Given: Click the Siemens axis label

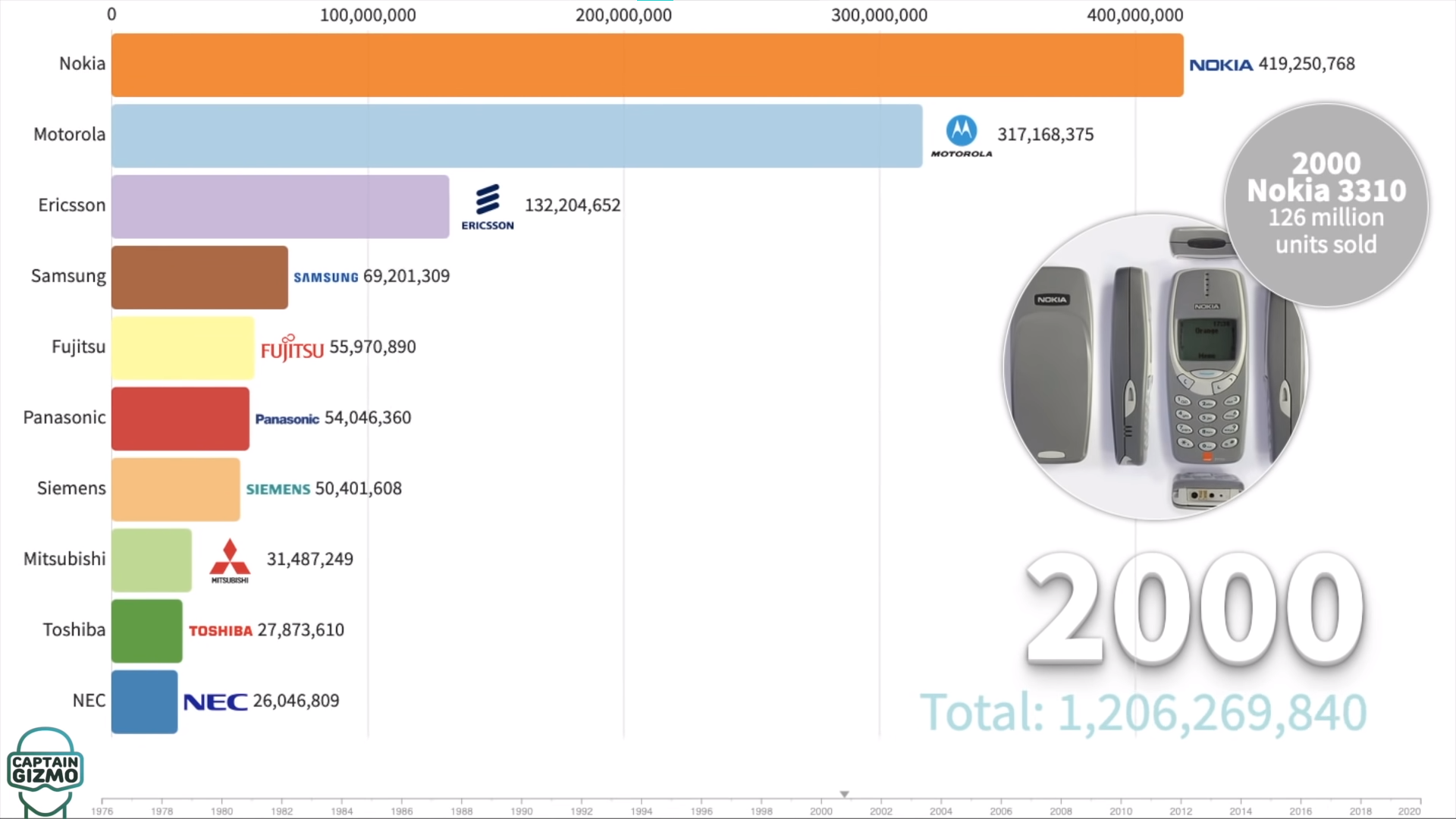Looking at the screenshot, I should (72, 488).
